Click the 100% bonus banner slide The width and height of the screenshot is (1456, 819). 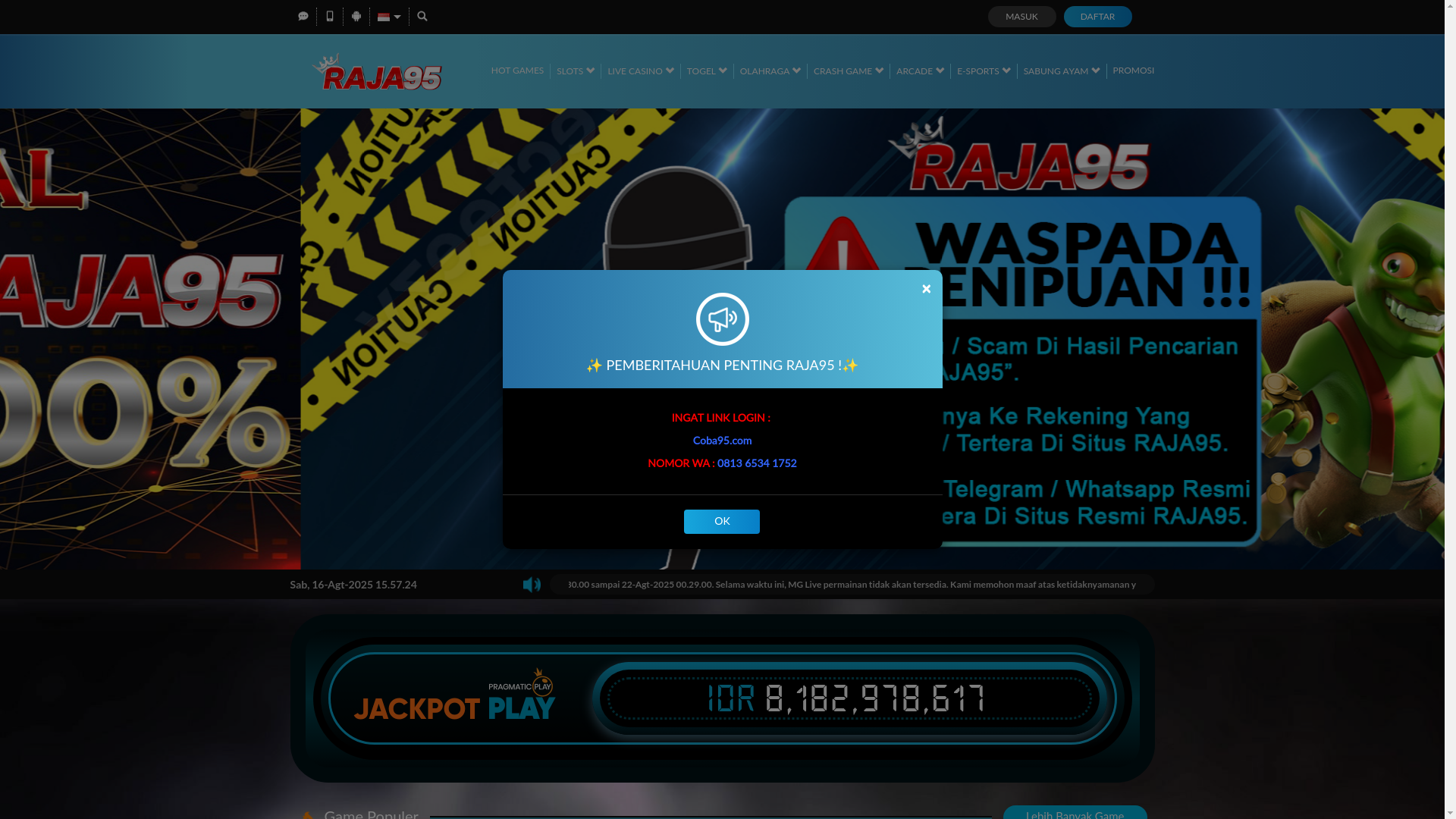150,339
